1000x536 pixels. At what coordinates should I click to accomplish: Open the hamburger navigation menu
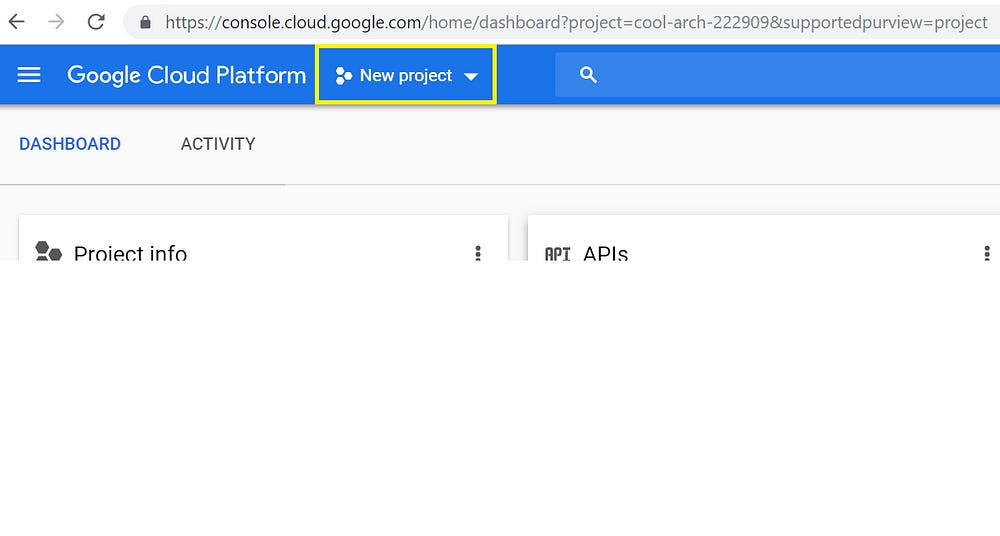29,75
